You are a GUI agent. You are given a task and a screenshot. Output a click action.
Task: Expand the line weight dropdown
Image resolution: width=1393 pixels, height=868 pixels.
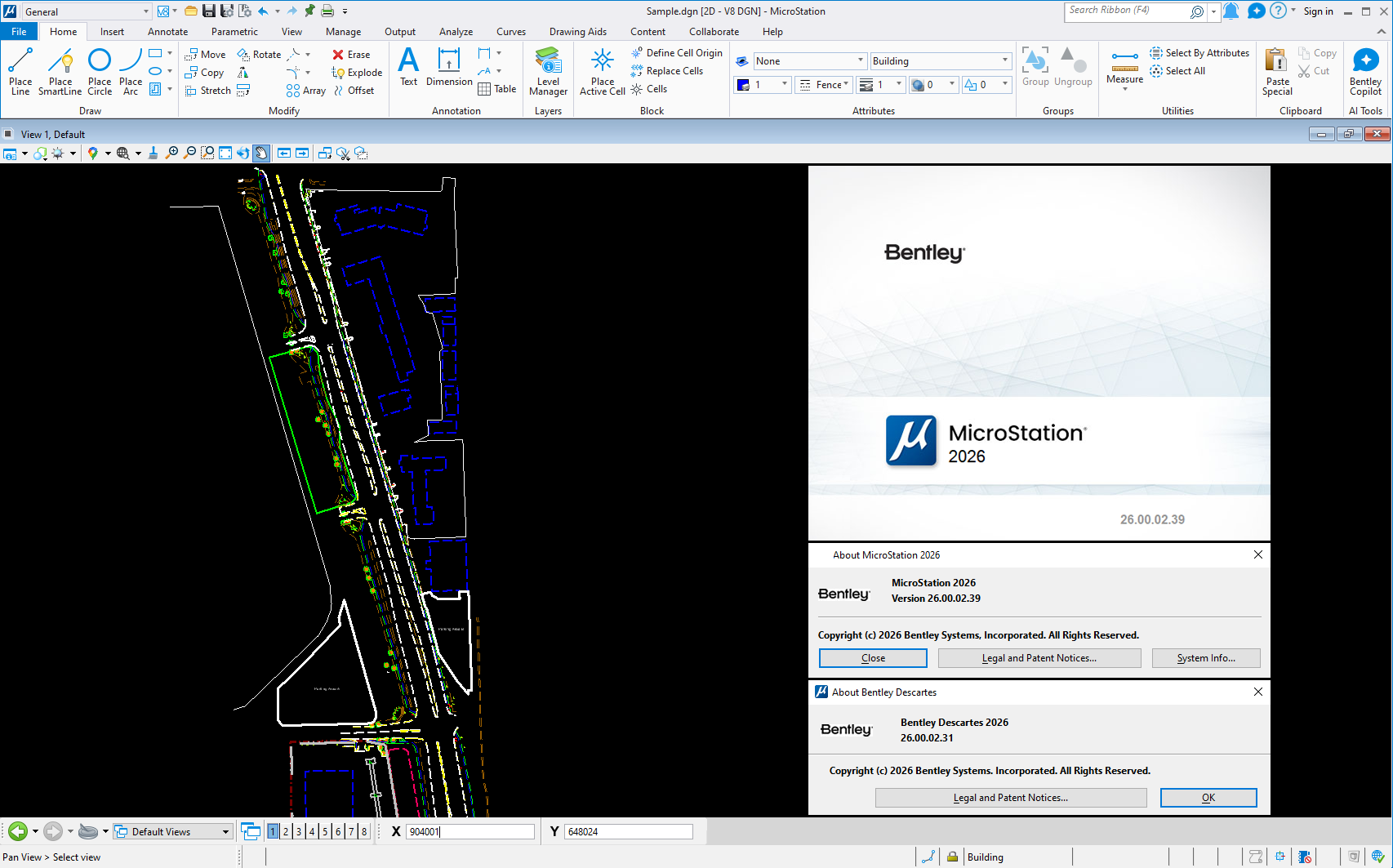881,84
